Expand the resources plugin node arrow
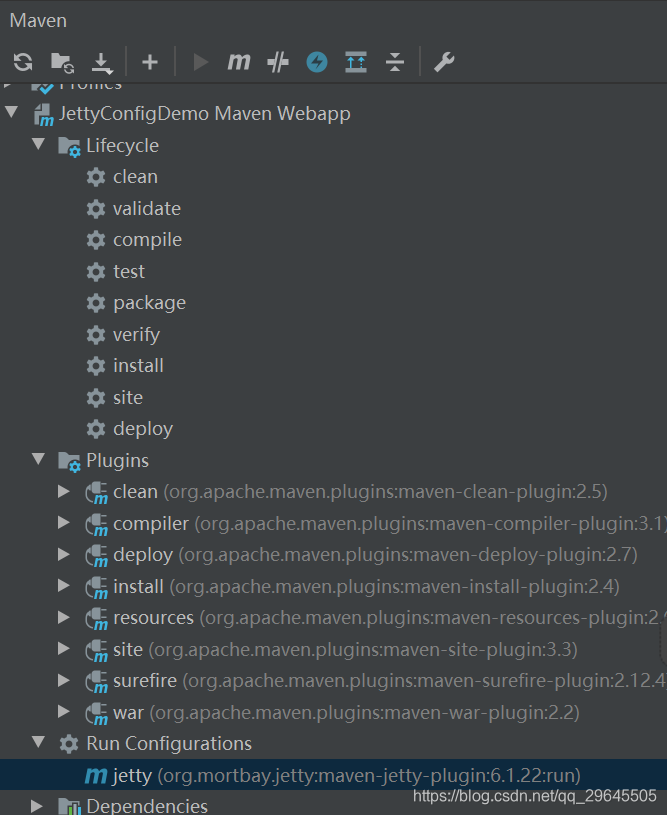This screenshot has width=667, height=815. [x=64, y=617]
